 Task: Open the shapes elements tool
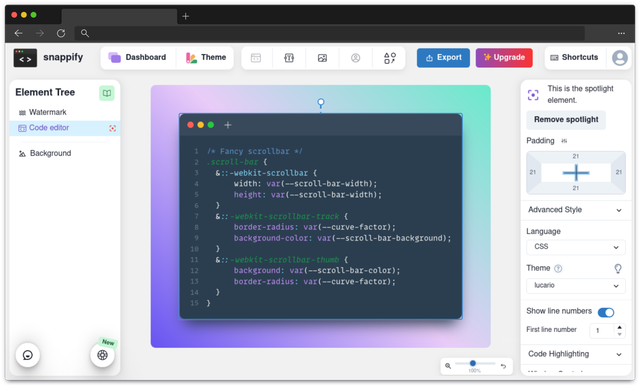(389, 58)
